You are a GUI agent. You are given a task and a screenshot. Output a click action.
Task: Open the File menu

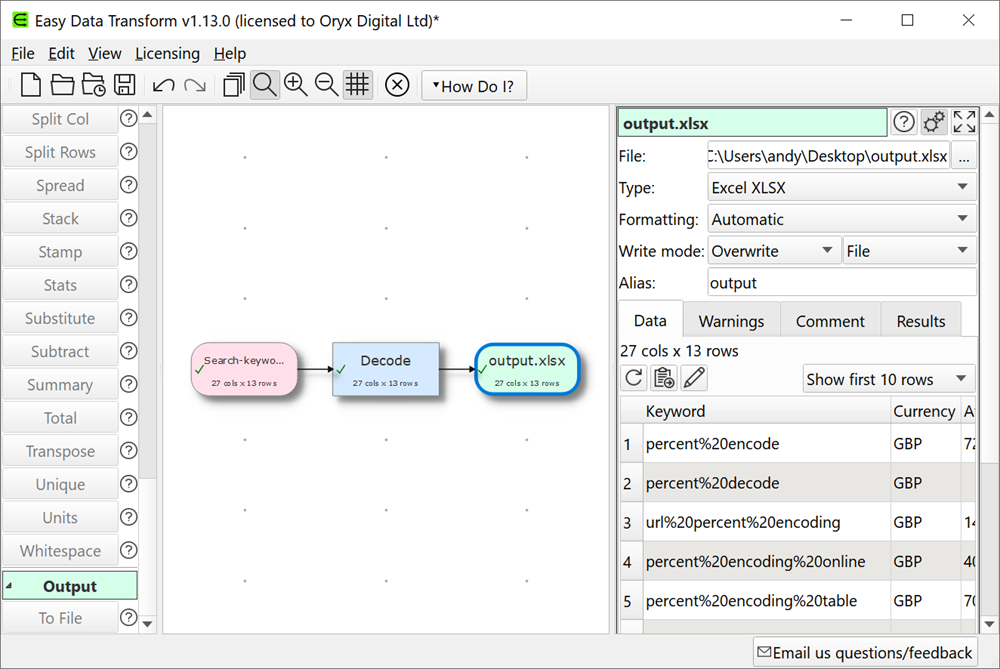(22, 53)
